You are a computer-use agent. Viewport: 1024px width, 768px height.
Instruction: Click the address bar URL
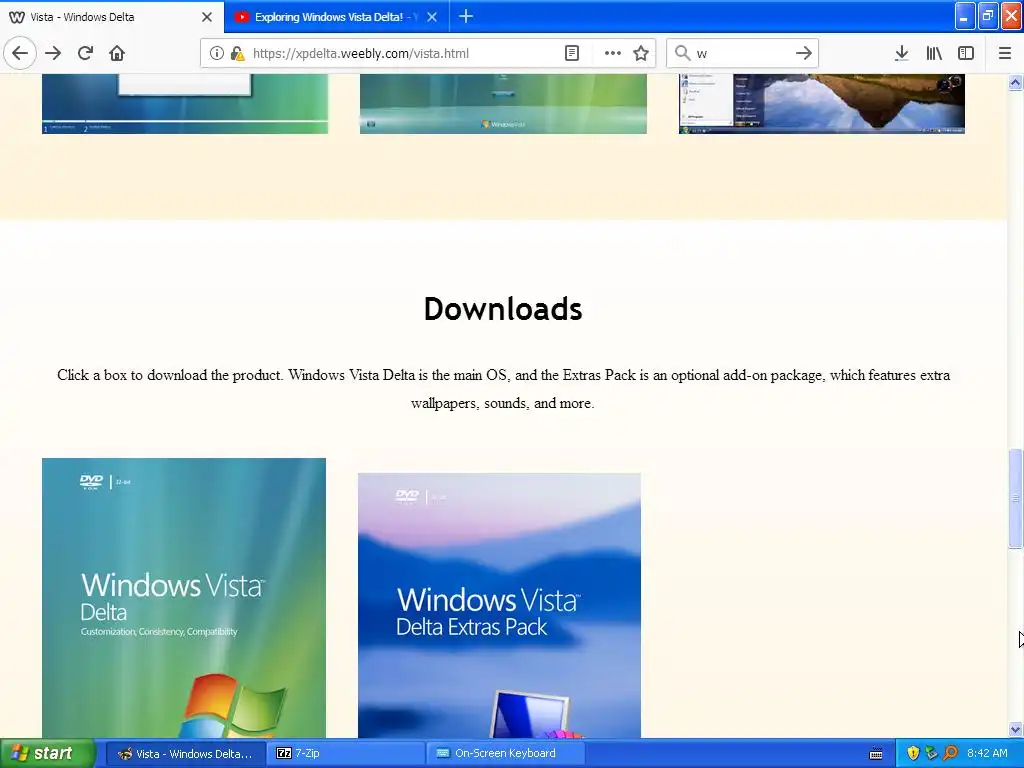[360, 54]
